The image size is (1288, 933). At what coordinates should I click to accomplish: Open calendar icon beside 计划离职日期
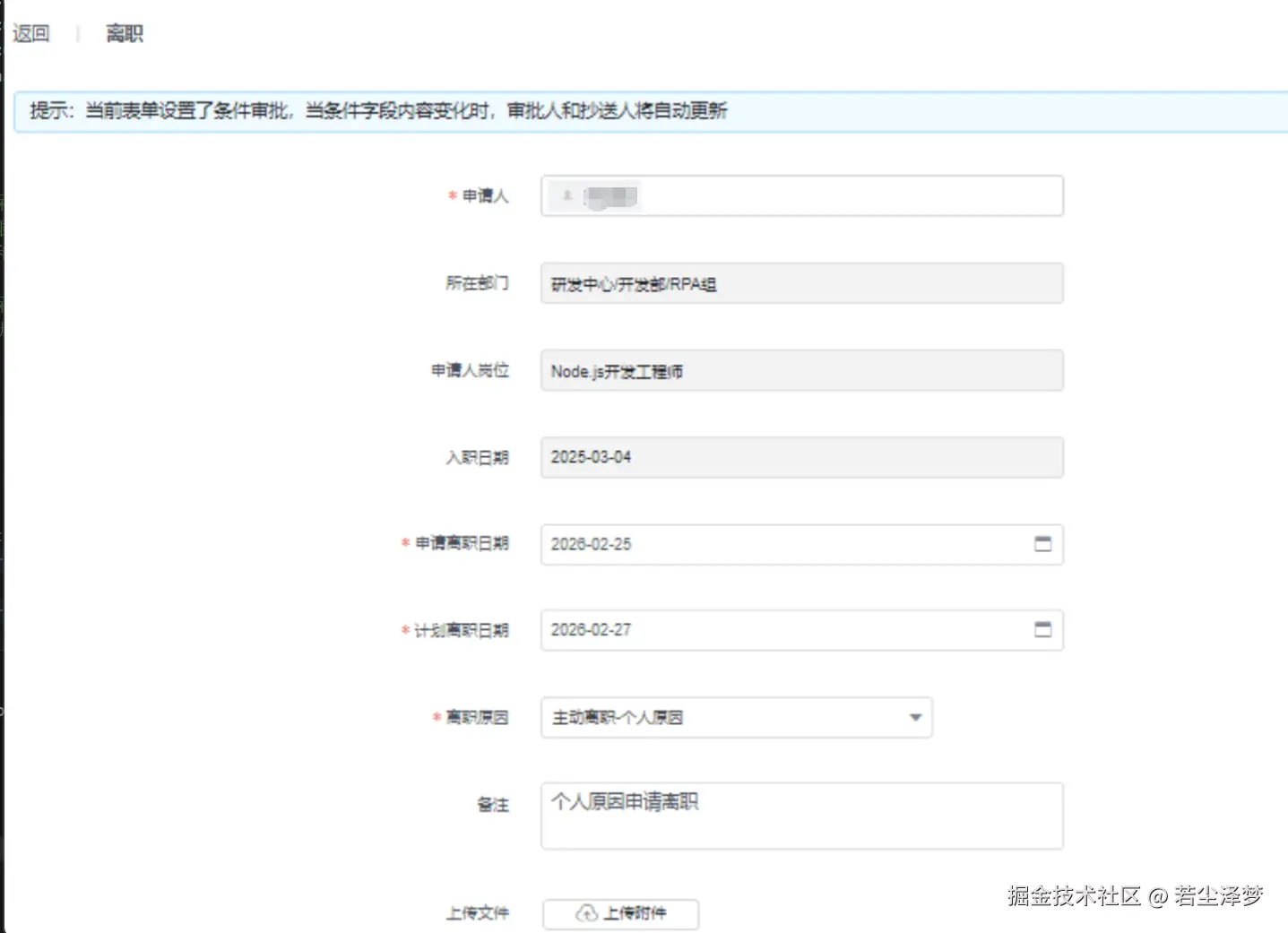pyautogui.click(x=1042, y=629)
